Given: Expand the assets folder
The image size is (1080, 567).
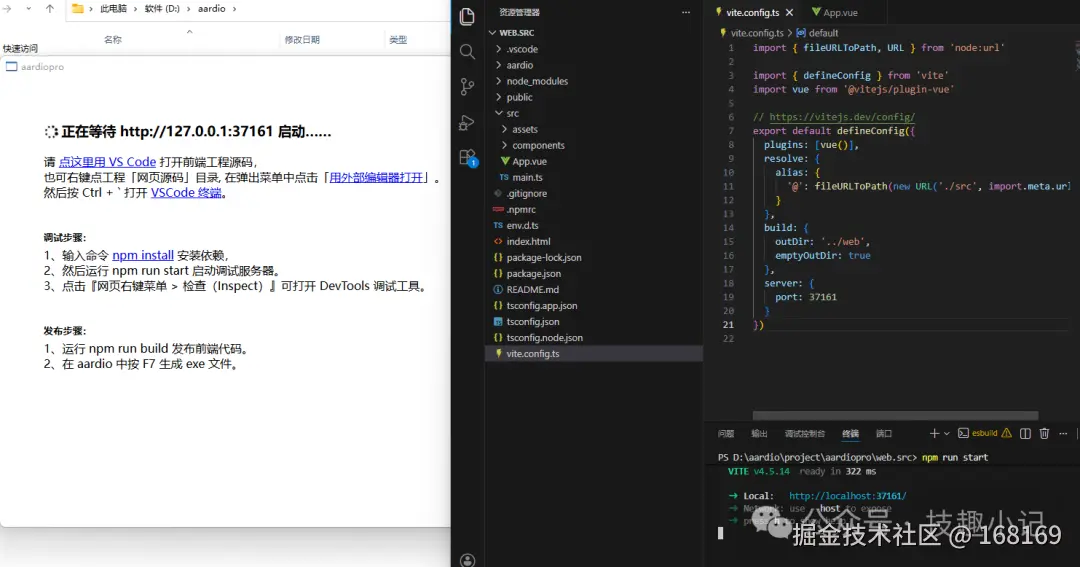Looking at the screenshot, I should [x=524, y=129].
